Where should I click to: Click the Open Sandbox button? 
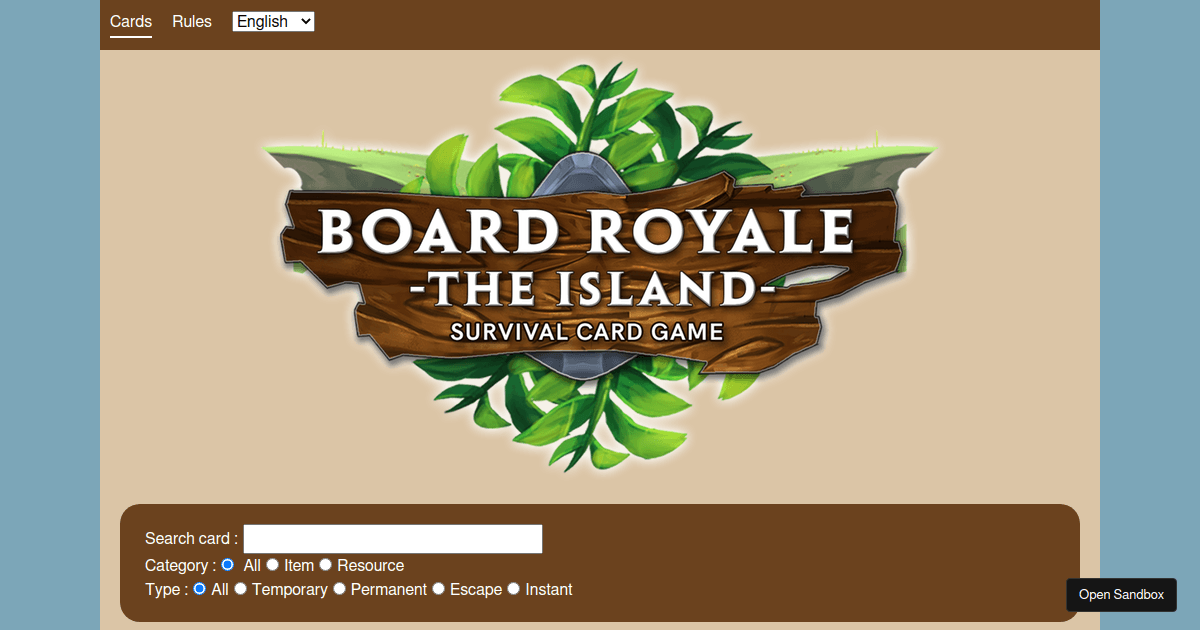click(1121, 595)
